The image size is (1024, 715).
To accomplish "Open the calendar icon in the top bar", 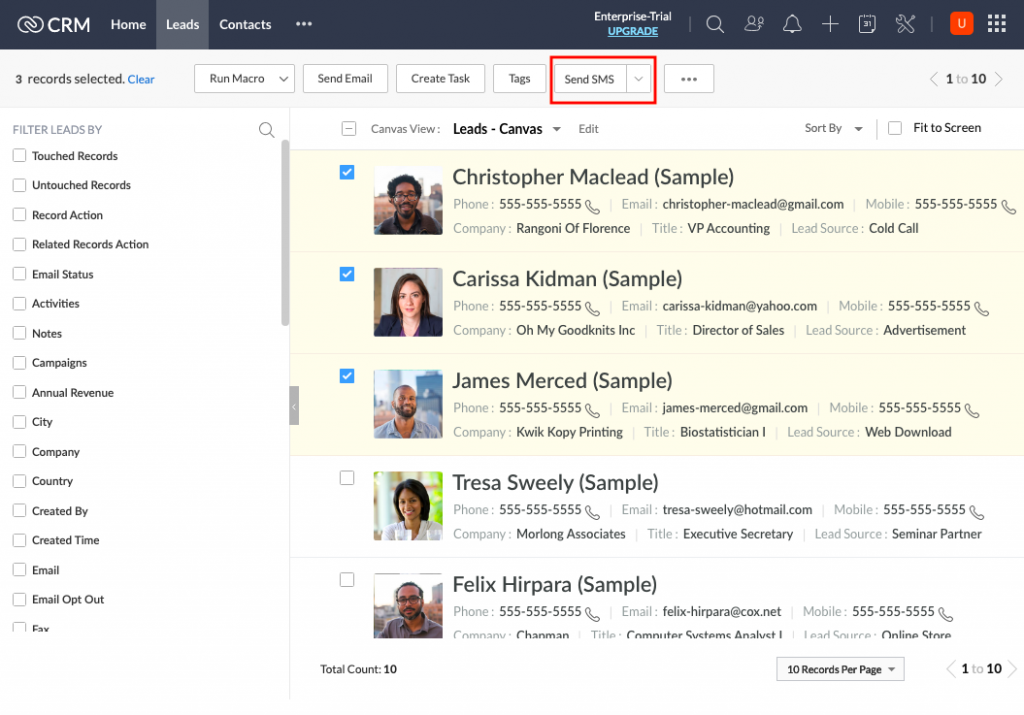I will pyautogui.click(x=868, y=23).
